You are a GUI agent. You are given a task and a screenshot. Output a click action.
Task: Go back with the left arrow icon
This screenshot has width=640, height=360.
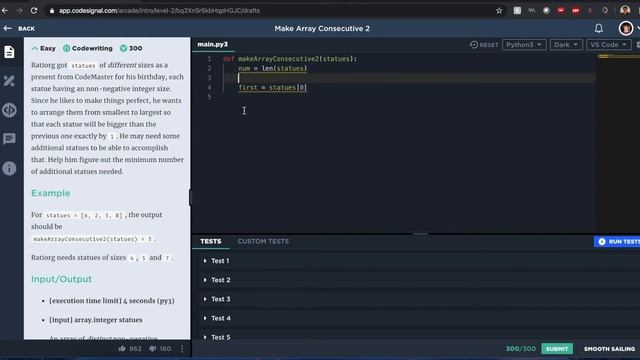pos(7,28)
